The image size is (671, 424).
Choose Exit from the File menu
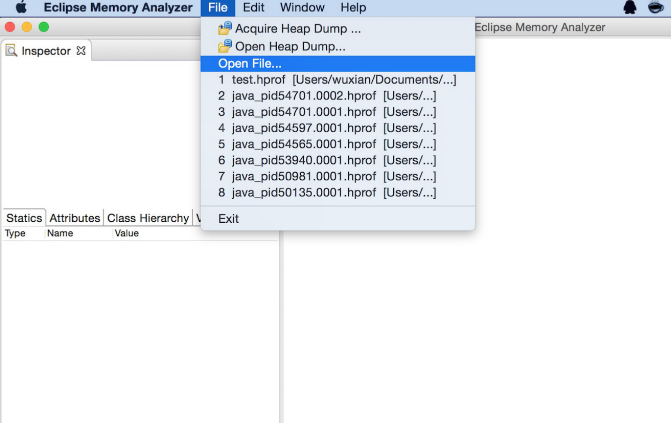click(338, 219)
